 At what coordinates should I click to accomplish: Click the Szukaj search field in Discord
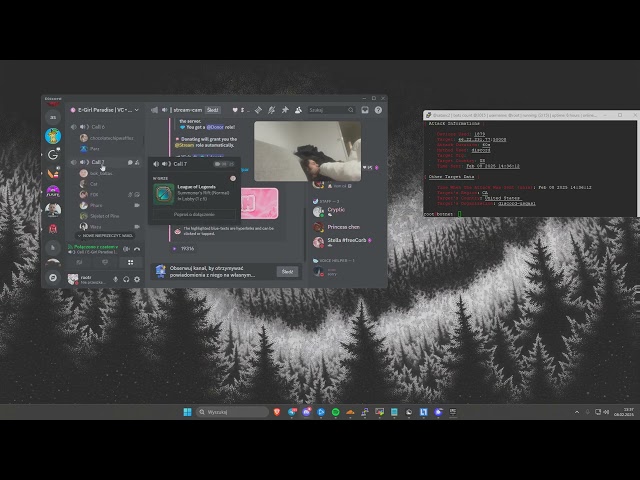331,110
